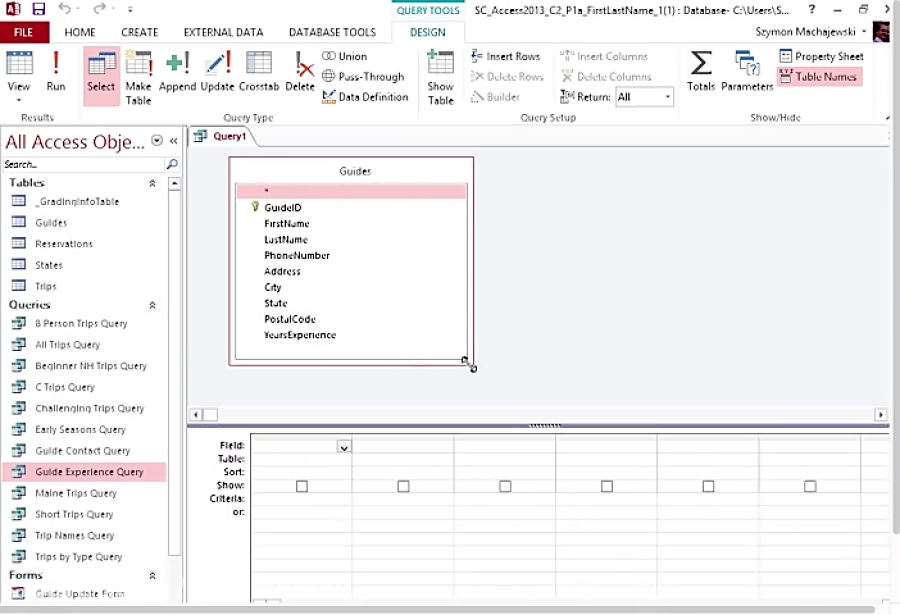Click the design pane right scroll arrow
Screen dimensions: 900x615
click(x=880, y=415)
